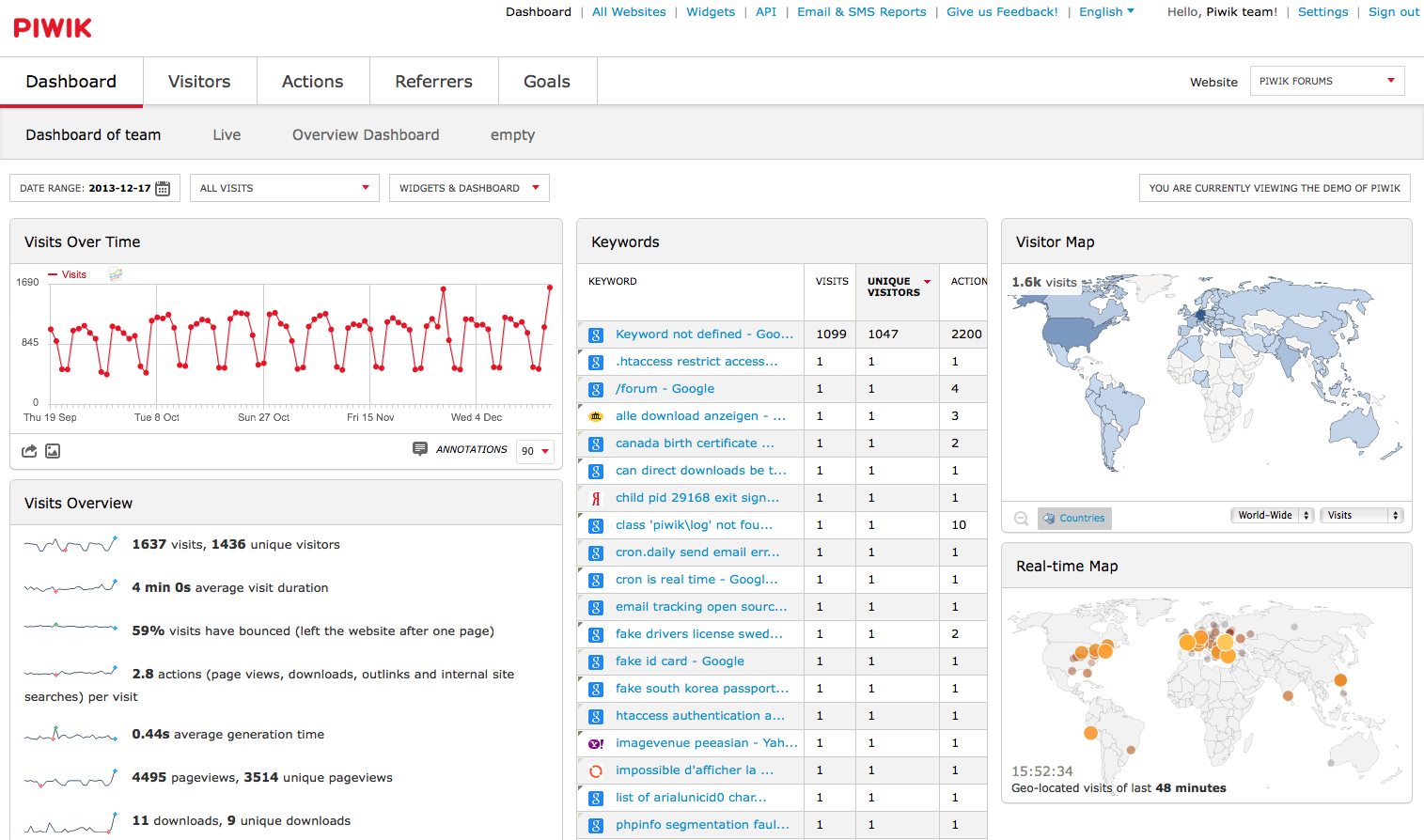The width and height of the screenshot is (1424, 840).
Task: Click the export data share icon
Action: [29, 451]
